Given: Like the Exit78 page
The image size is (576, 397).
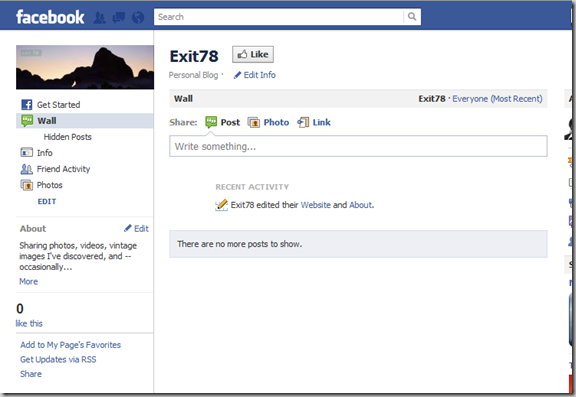Looking at the screenshot, I should tap(253, 54).
